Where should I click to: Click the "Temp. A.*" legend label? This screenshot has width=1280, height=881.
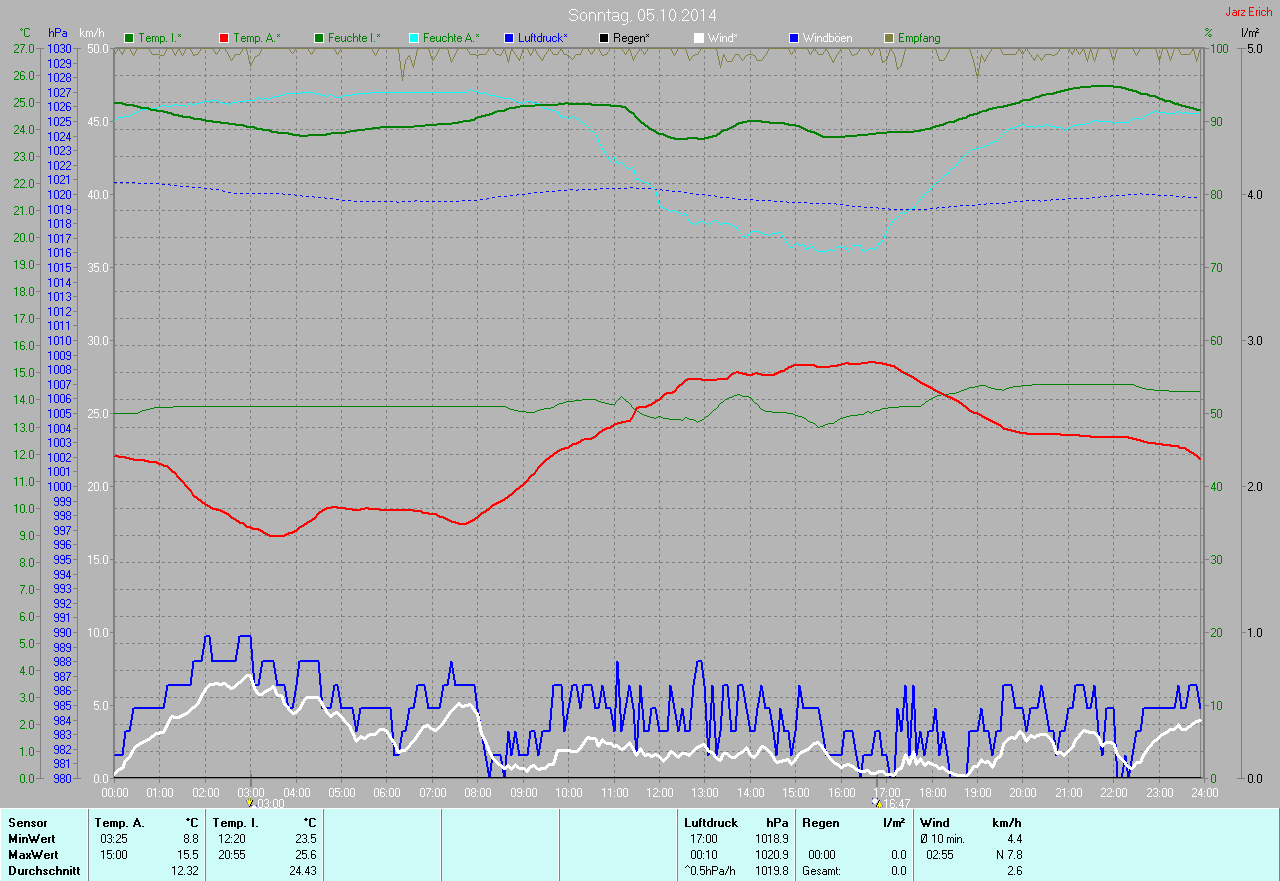pyautogui.click(x=256, y=38)
